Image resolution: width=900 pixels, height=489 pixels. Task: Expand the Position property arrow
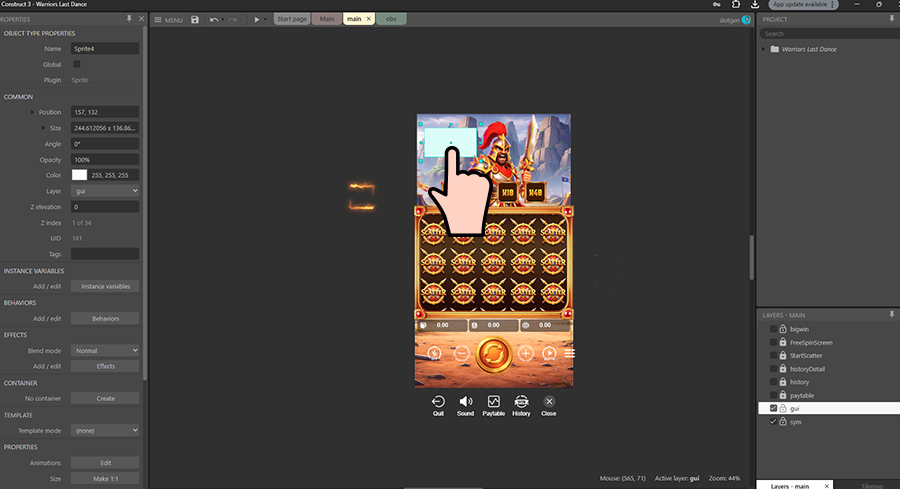click(32, 112)
